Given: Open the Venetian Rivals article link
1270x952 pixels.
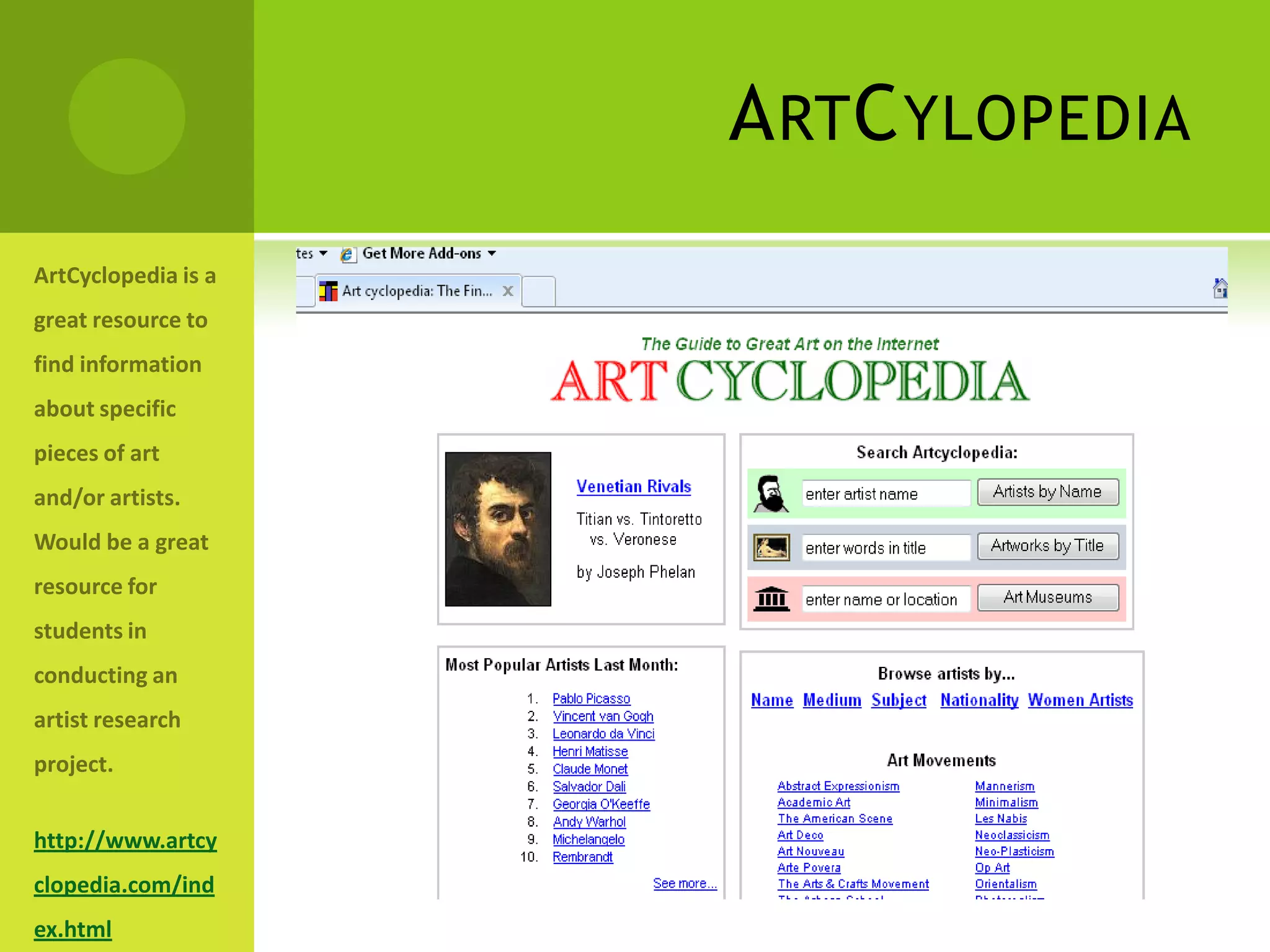Looking at the screenshot, I should pyautogui.click(x=634, y=487).
